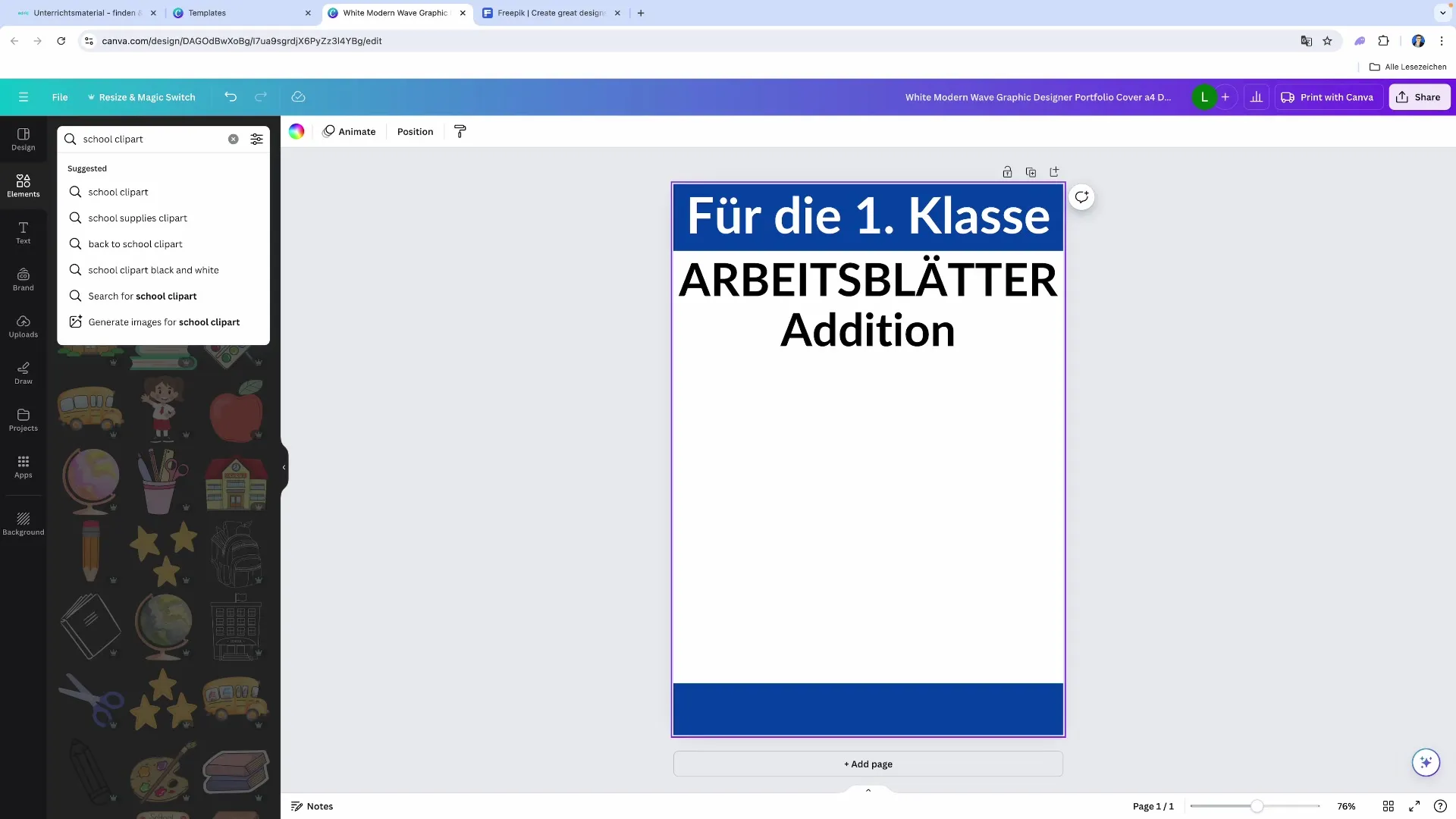Open the search filter options icon
The image size is (1456, 819).
click(256, 139)
